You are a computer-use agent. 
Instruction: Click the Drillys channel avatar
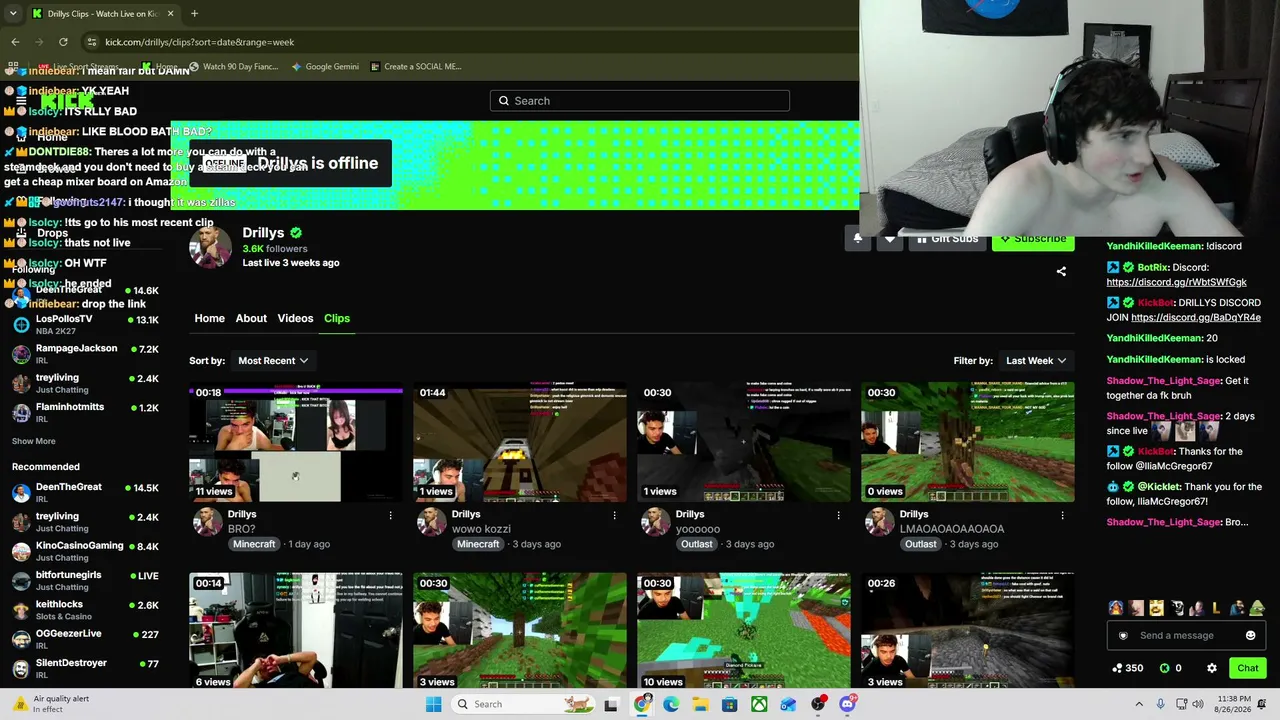point(210,247)
